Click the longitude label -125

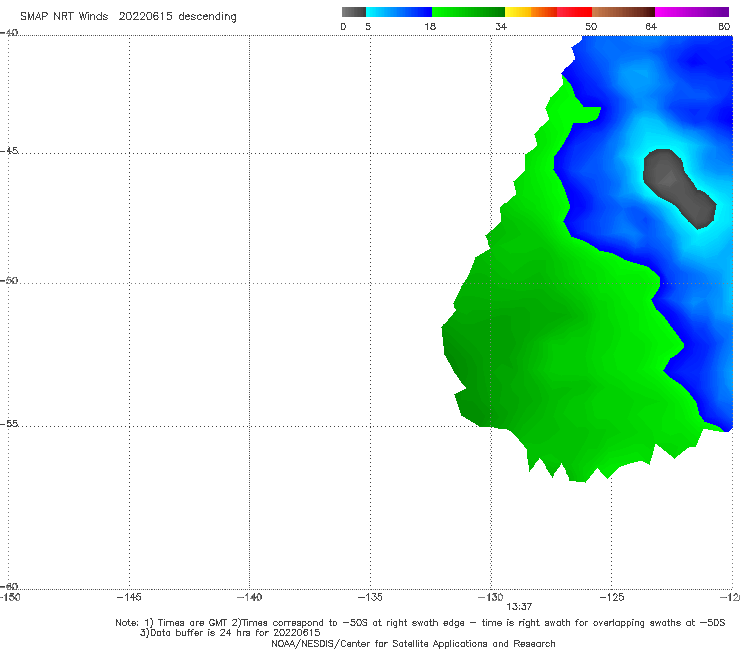[x=612, y=597]
